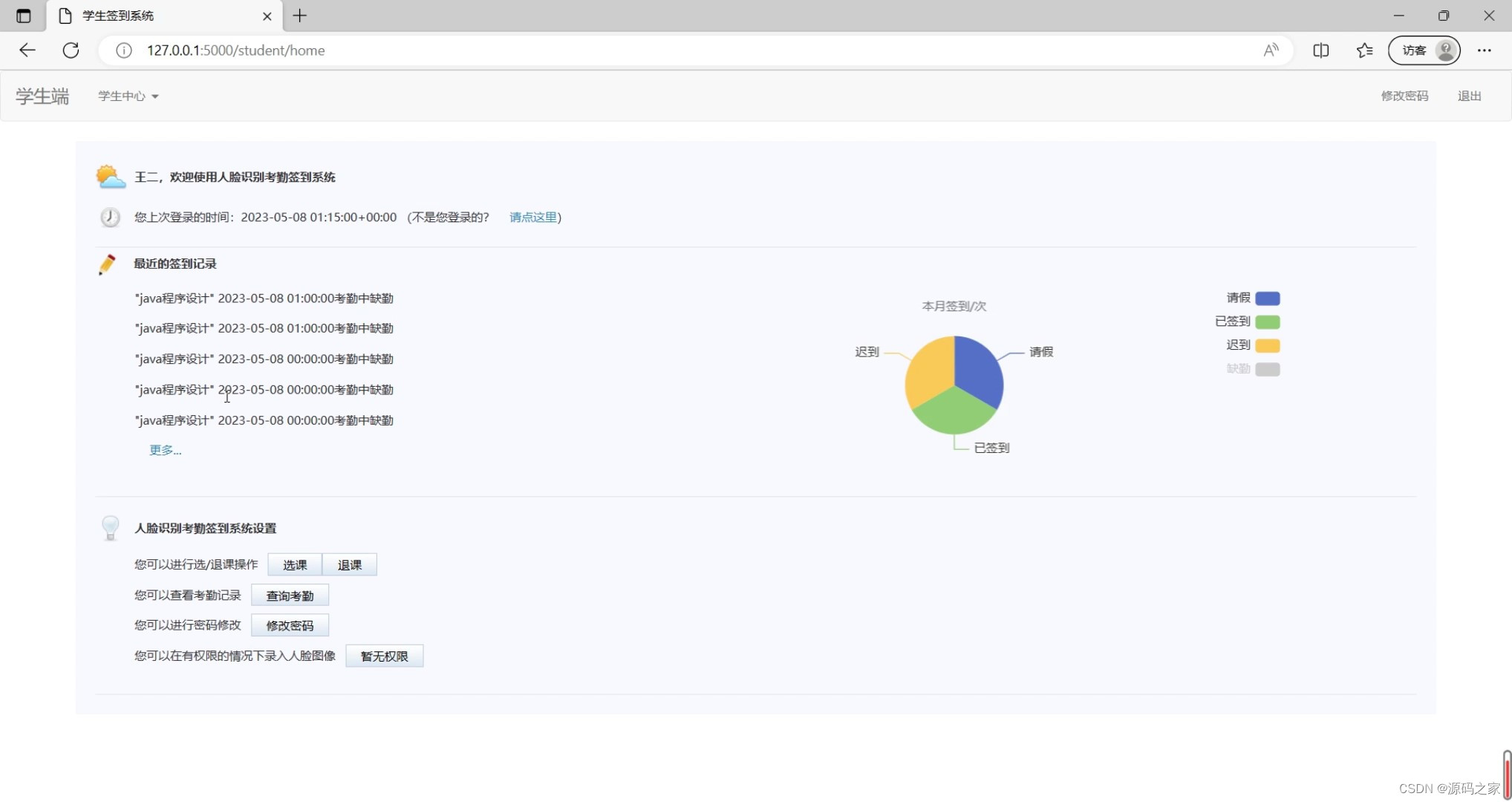The width and height of the screenshot is (1512, 802).
Task: Open the 访客 profile menu
Action: (x=1424, y=50)
